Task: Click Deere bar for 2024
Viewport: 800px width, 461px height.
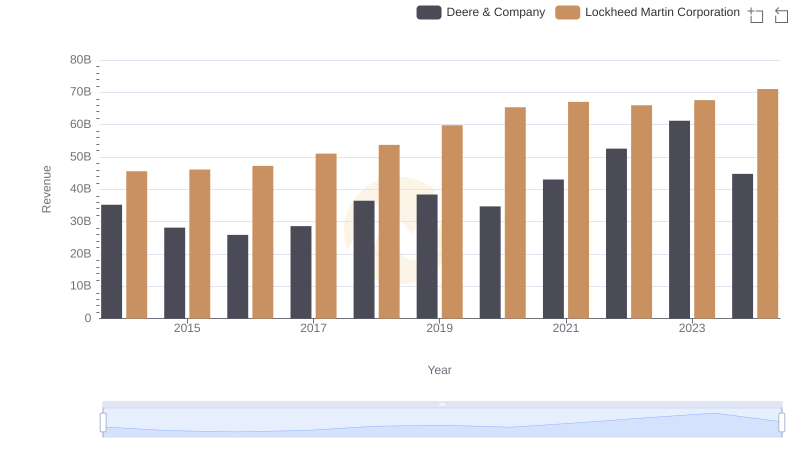Action: point(742,246)
